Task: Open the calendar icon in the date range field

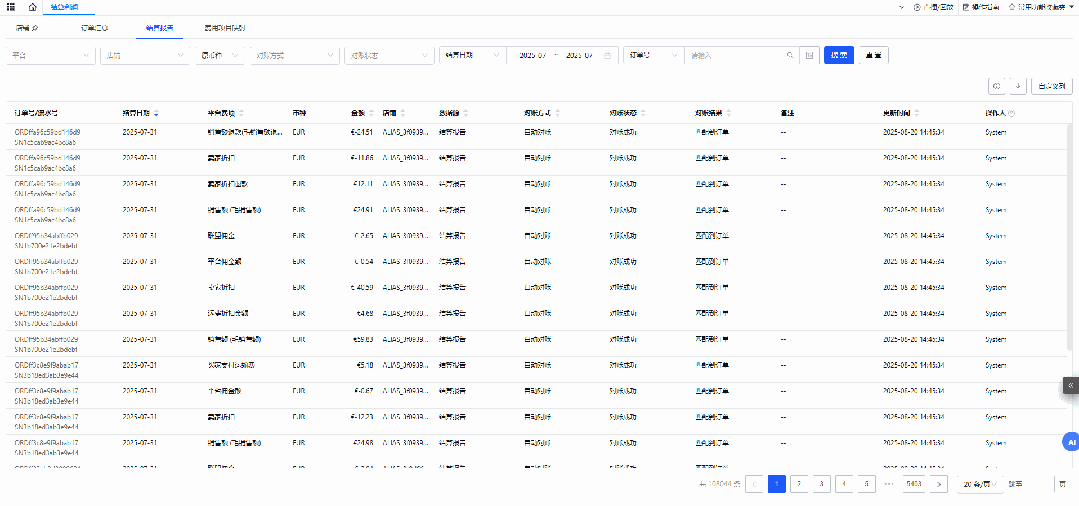Action: 607,56
